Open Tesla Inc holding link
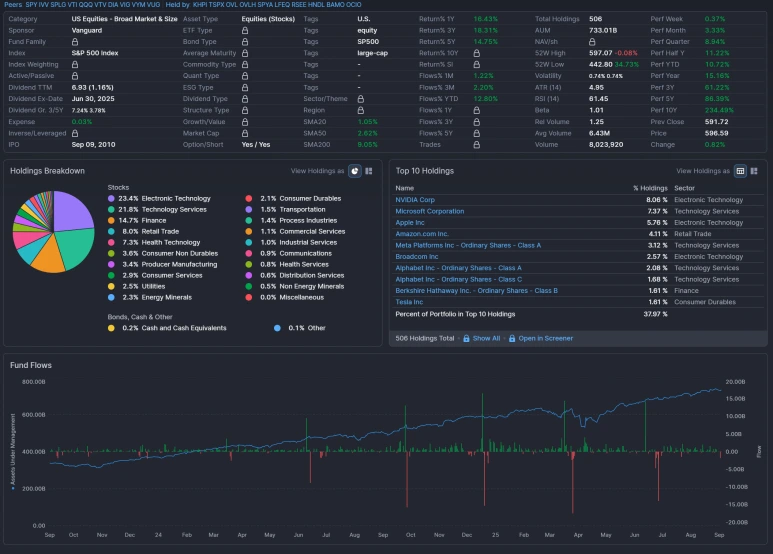Image resolution: width=773 pixels, height=554 pixels. pos(409,302)
